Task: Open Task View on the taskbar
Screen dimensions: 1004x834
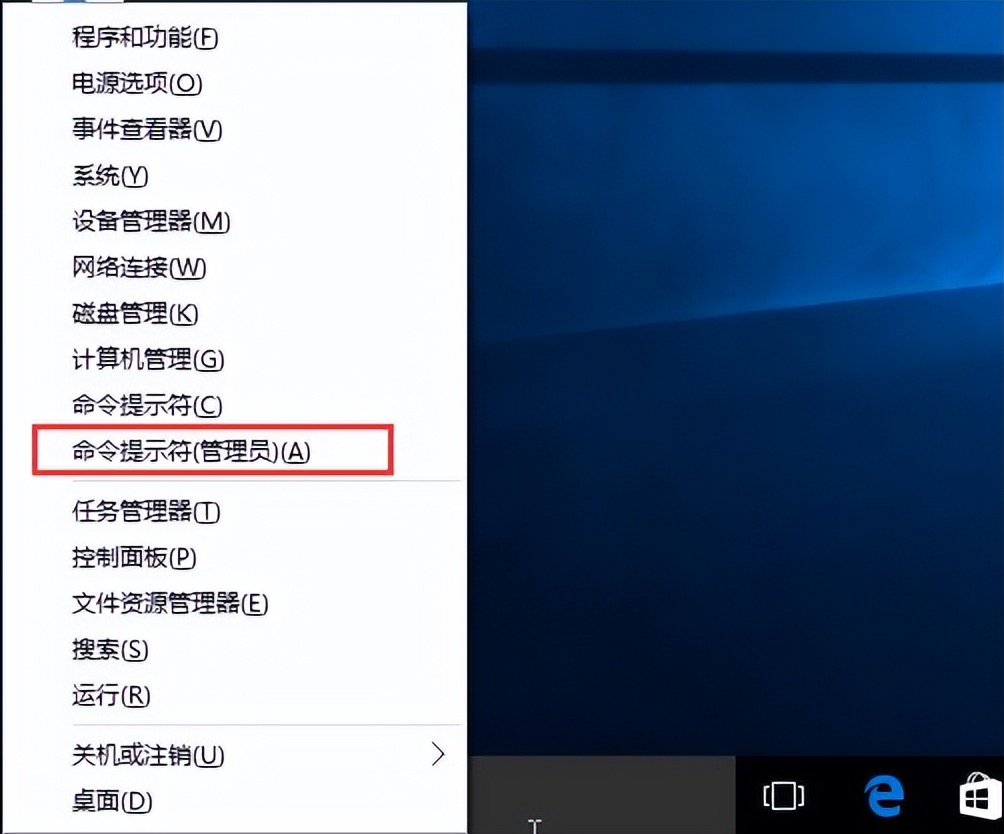Action: coord(783,796)
